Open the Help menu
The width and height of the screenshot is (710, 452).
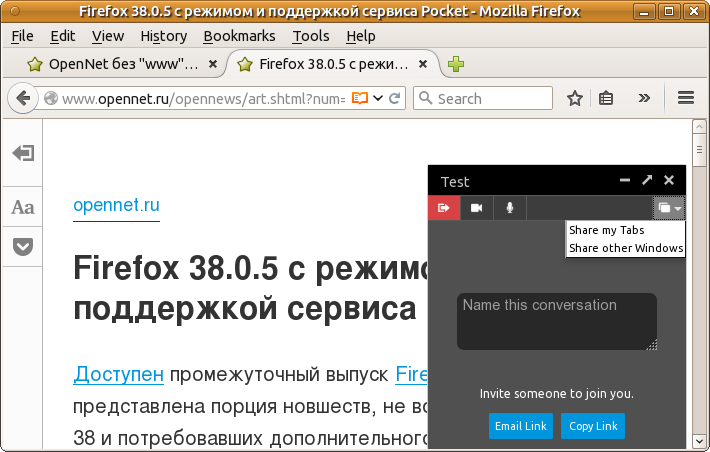pos(360,36)
